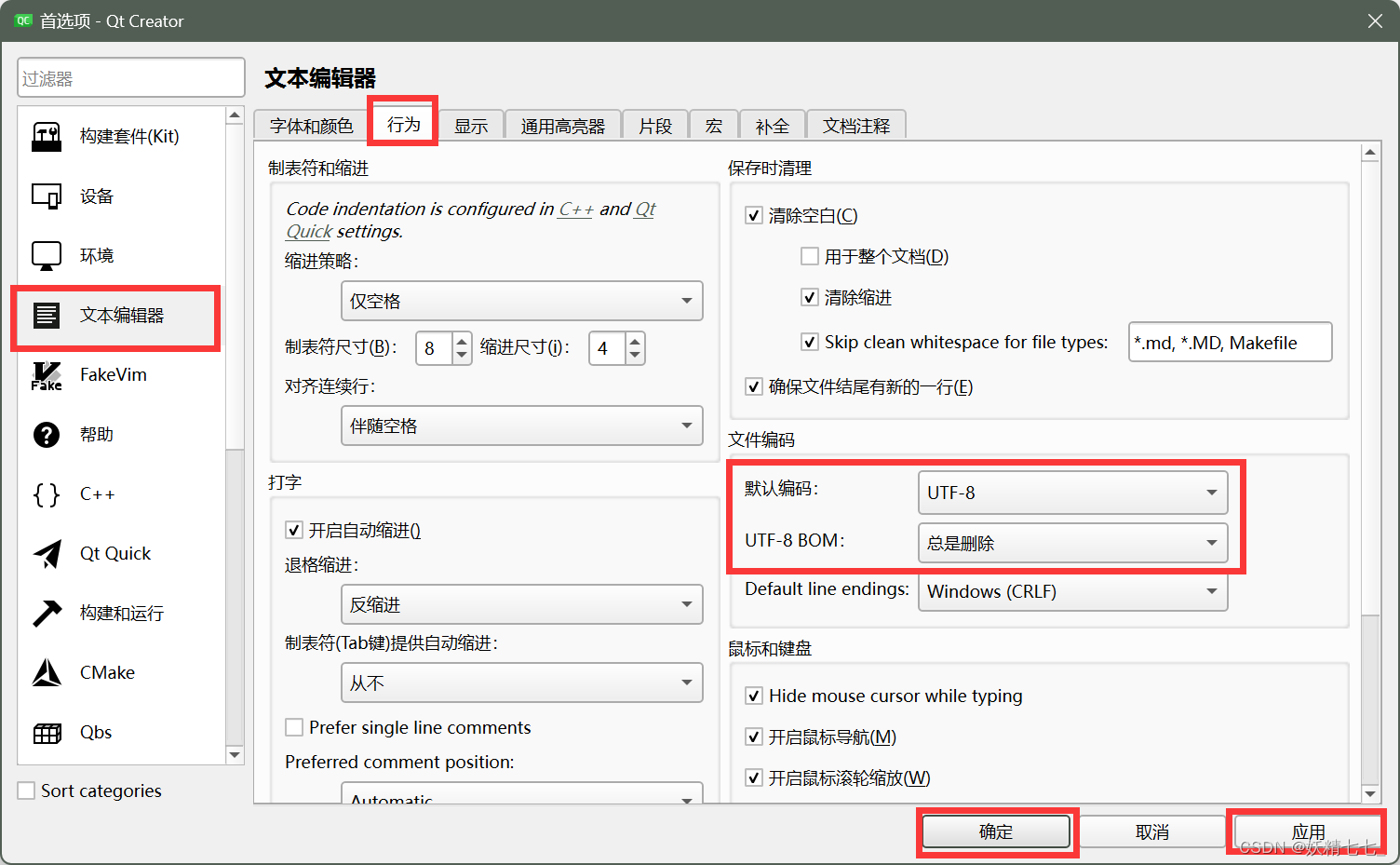Screen dimensions: 1400x865
Task: Switch to the 字体和颜色 tab
Action: click(x=312, y=126)
